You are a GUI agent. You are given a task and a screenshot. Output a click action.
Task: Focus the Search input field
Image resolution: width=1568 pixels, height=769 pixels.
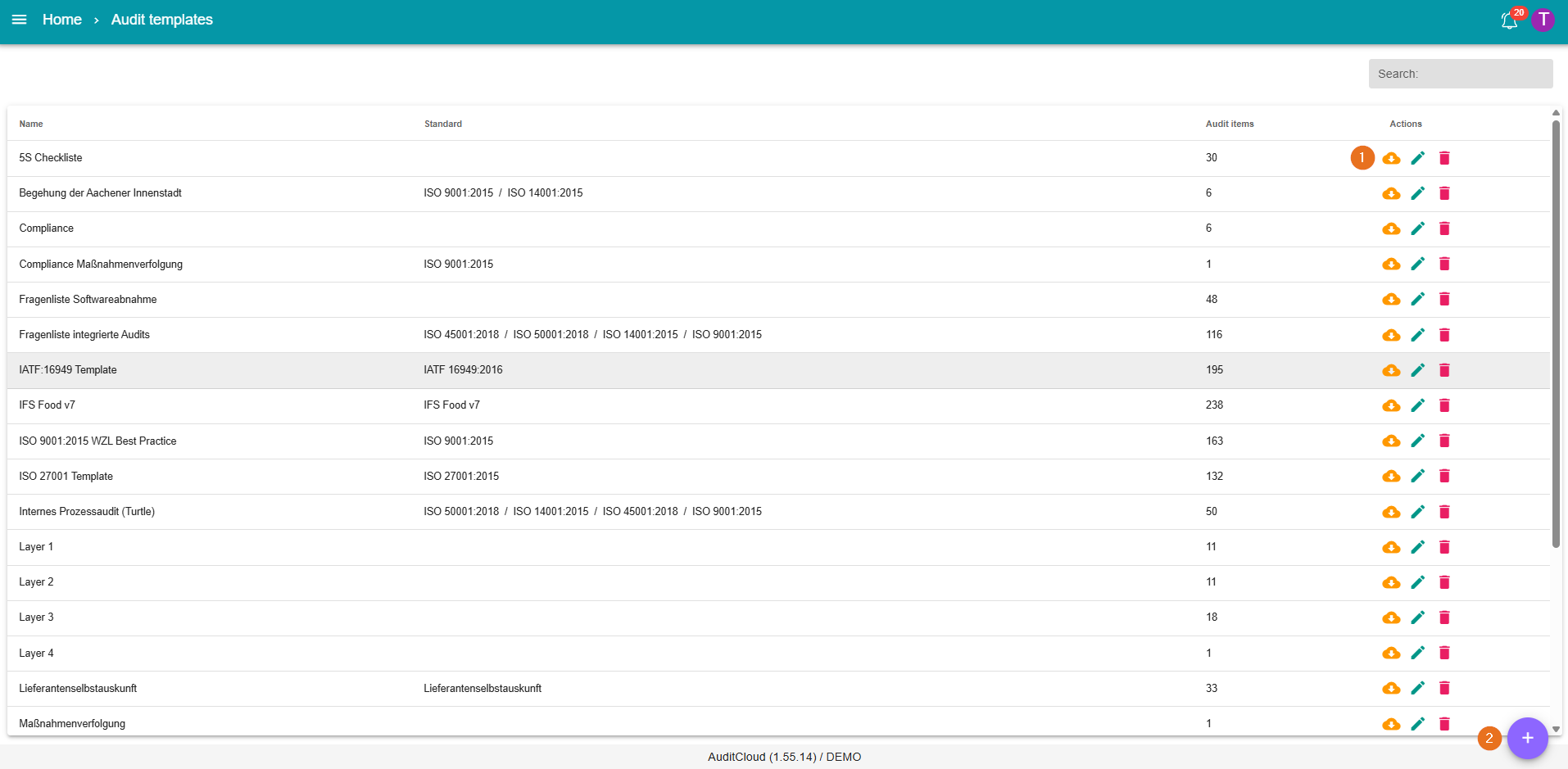pos(1460,74)
